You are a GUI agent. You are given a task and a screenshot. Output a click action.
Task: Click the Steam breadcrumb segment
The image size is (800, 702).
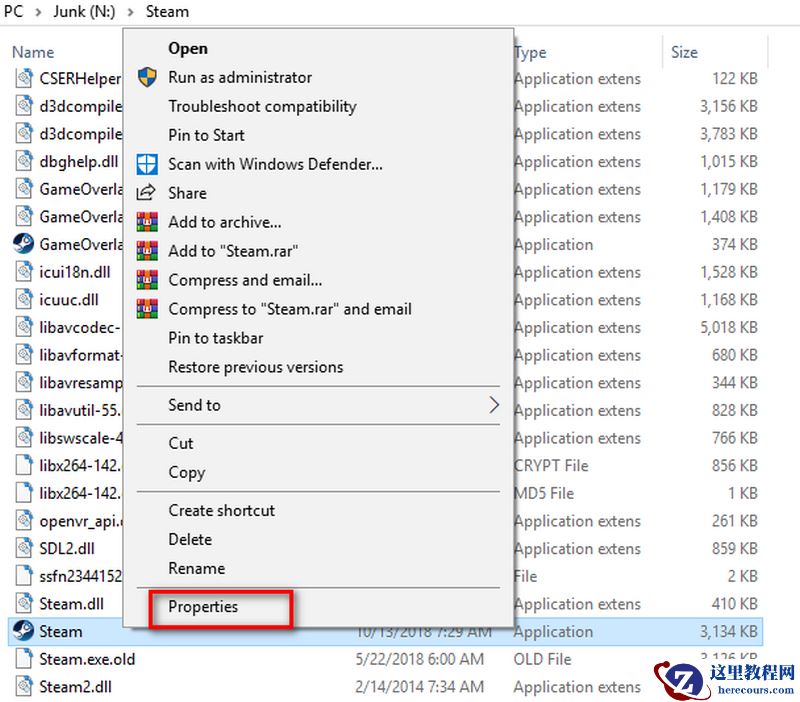point(167,12)
